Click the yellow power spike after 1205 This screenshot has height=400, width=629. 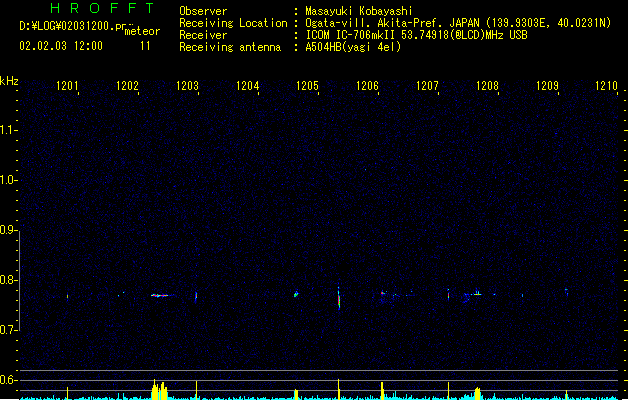point(339,389)
